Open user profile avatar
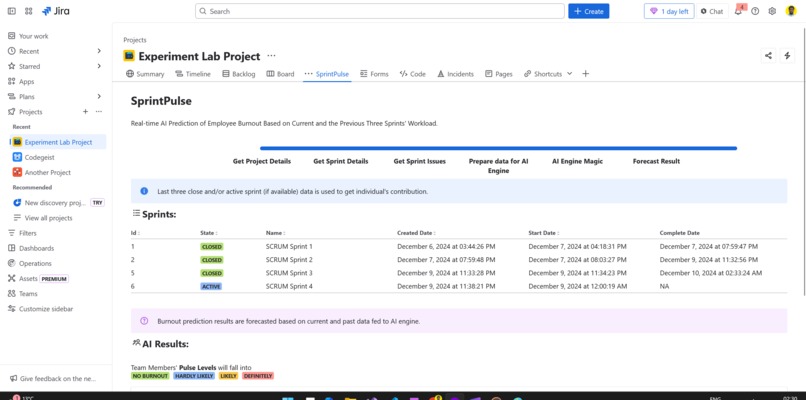 point(791,11)
